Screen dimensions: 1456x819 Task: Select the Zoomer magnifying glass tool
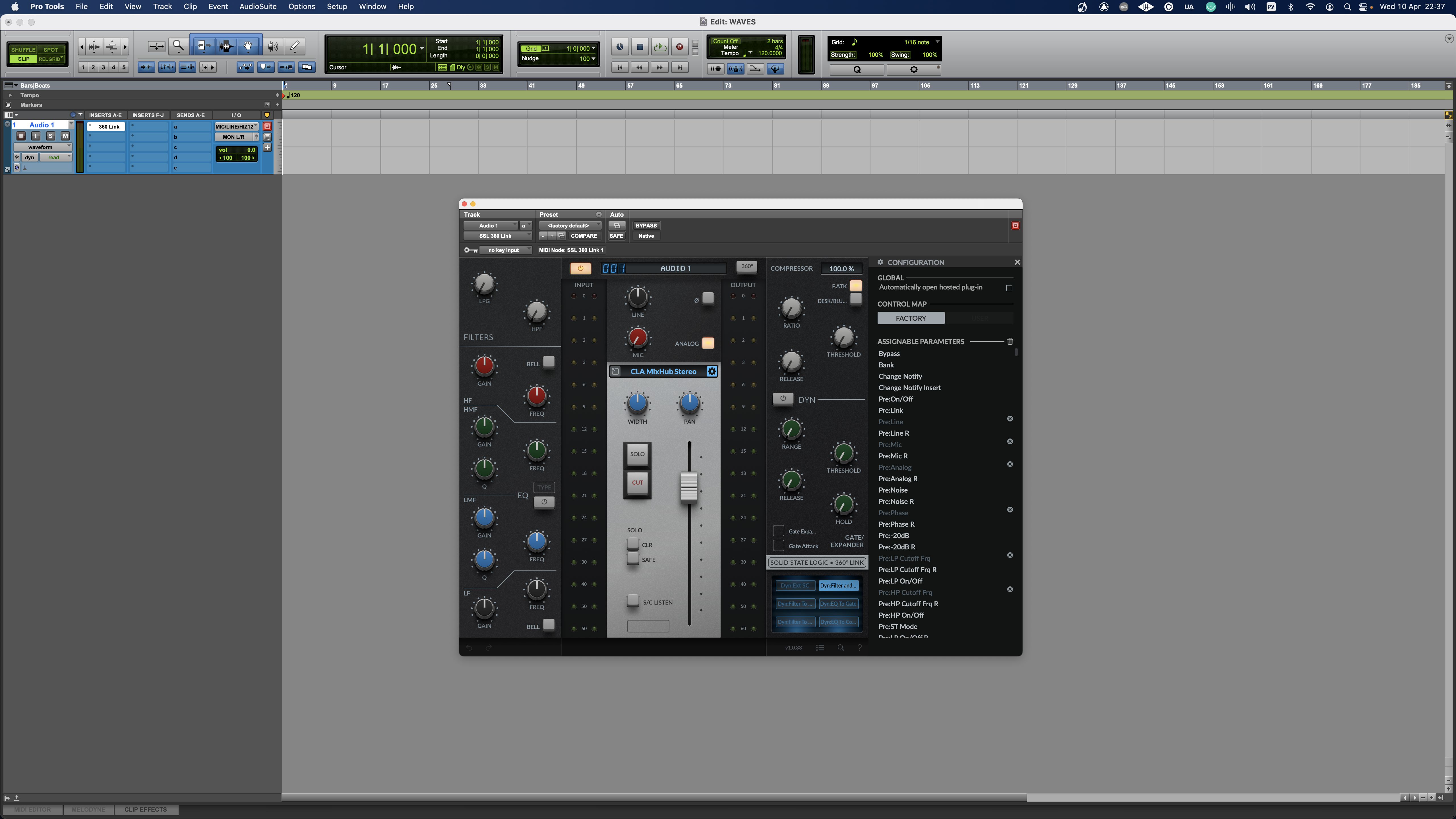click(x=178, y=46)
